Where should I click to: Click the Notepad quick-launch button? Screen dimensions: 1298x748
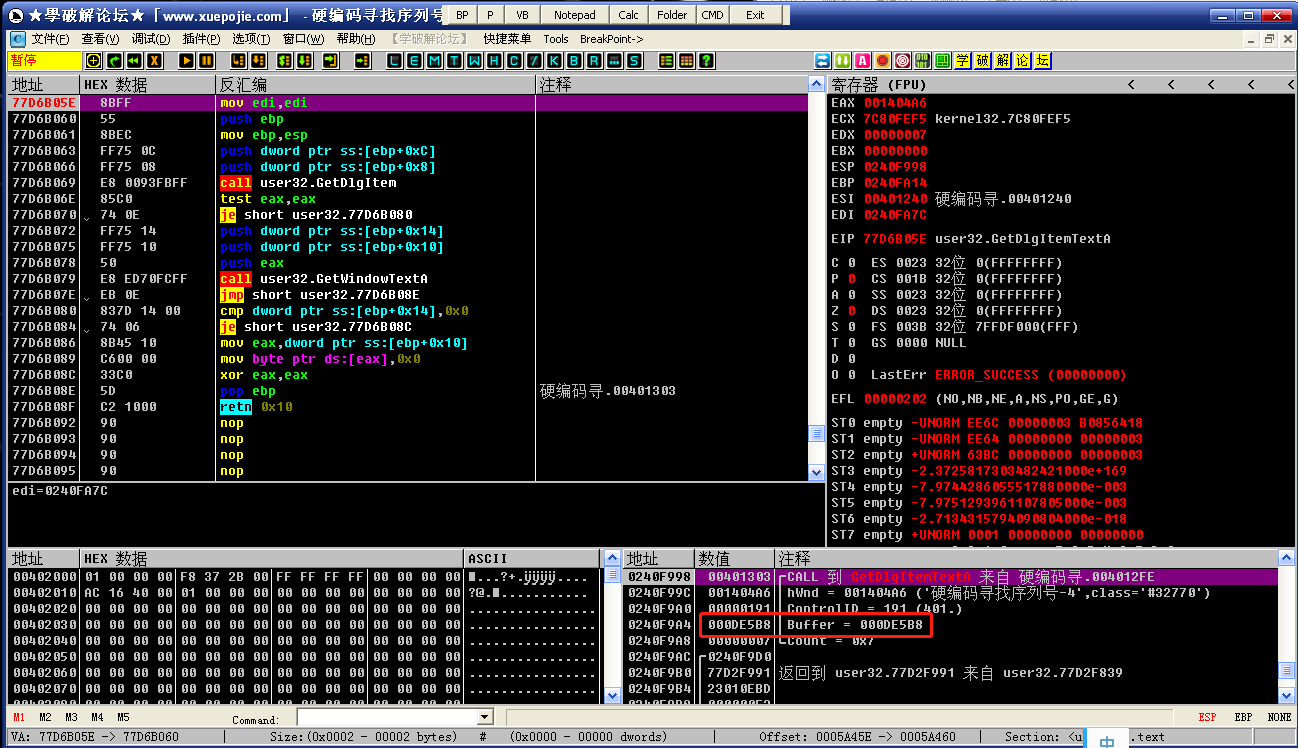[575, 15]
